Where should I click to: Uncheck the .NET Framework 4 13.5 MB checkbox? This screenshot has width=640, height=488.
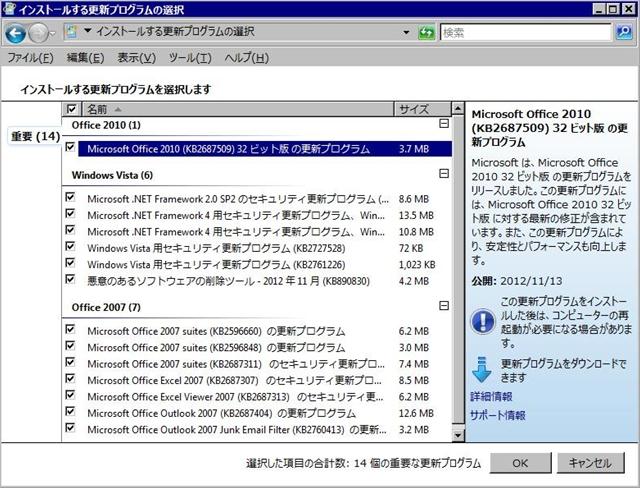pyautogui.click(x=70, y=213)
